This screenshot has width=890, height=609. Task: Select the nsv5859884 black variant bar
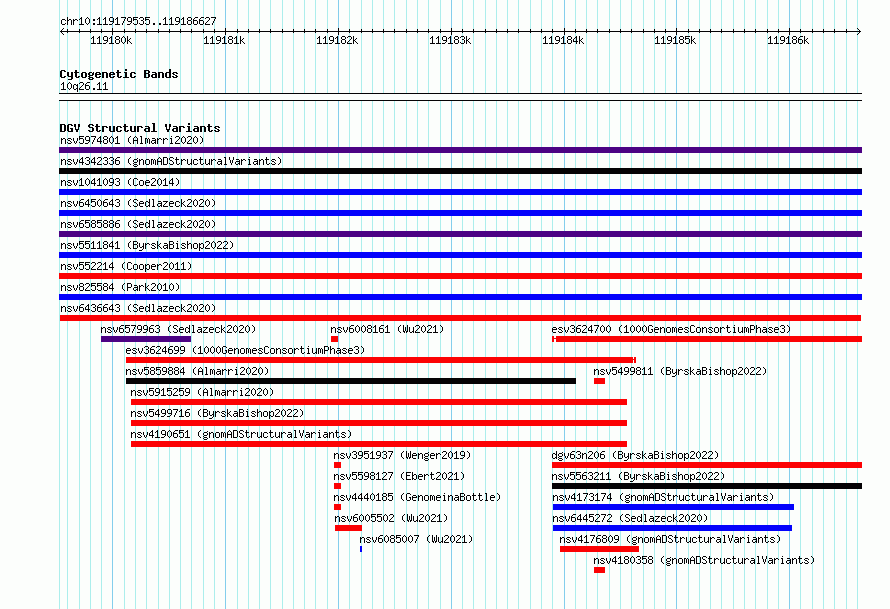coord(351,381)
